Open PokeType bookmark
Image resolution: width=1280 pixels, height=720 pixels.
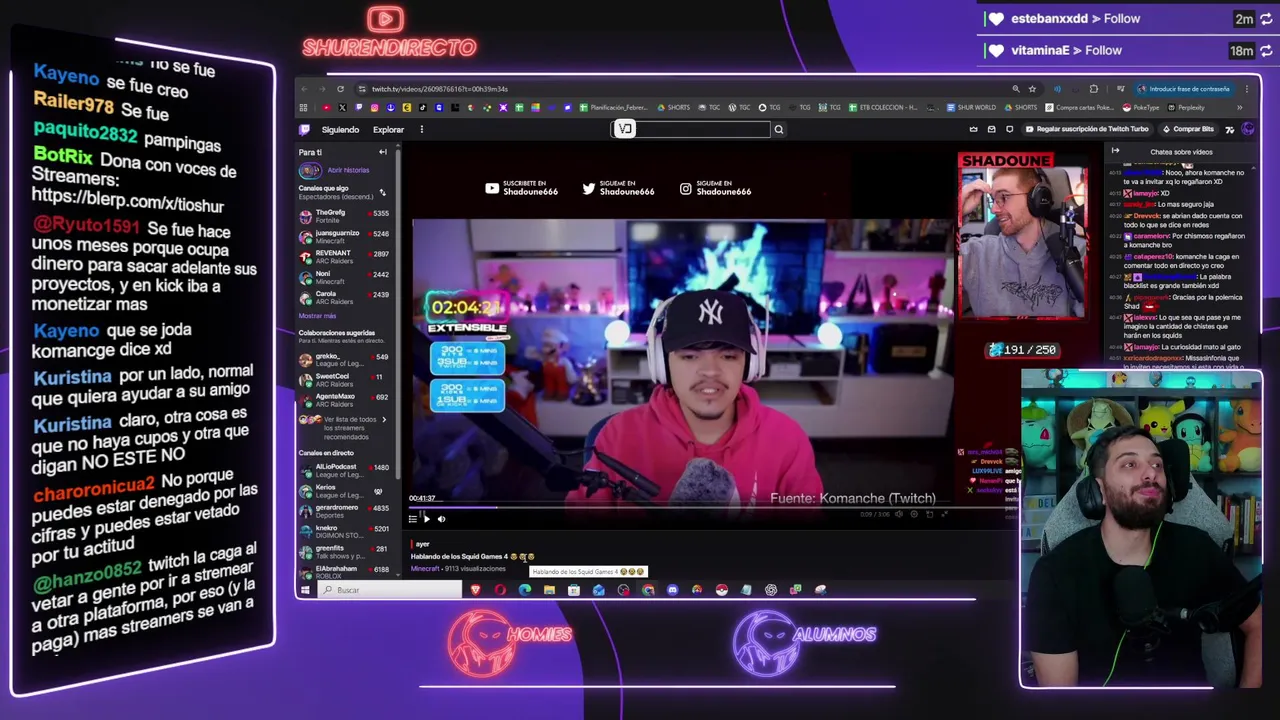pyautogui.click(x=1141, y=107)
